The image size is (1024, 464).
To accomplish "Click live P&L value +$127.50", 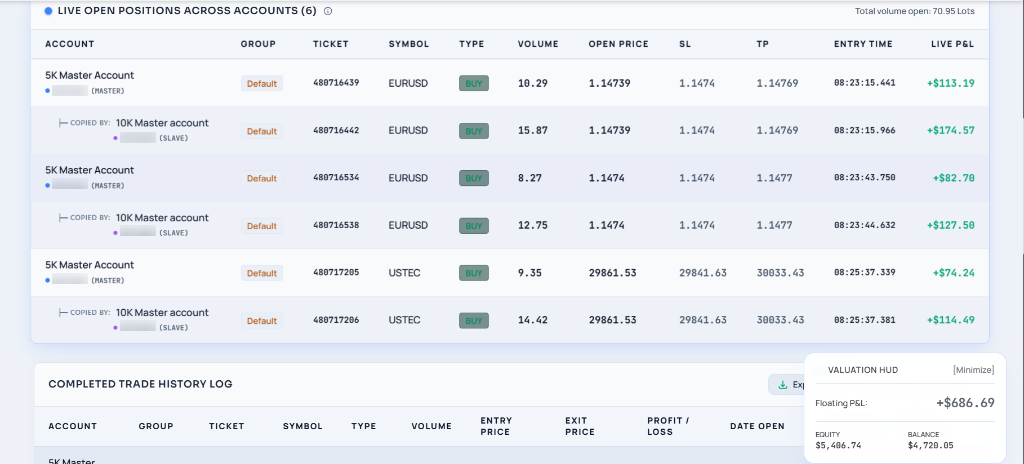I will coord(951,225).
